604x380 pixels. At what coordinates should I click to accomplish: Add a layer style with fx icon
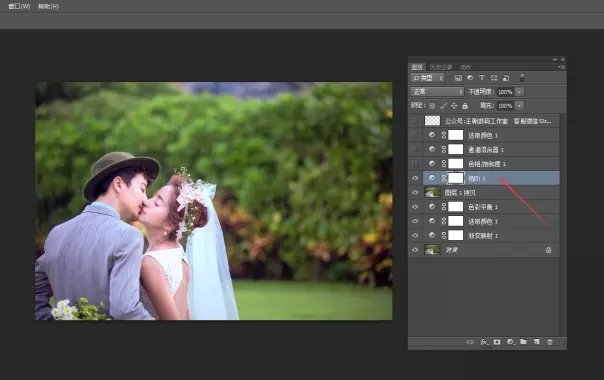point(484,342)
